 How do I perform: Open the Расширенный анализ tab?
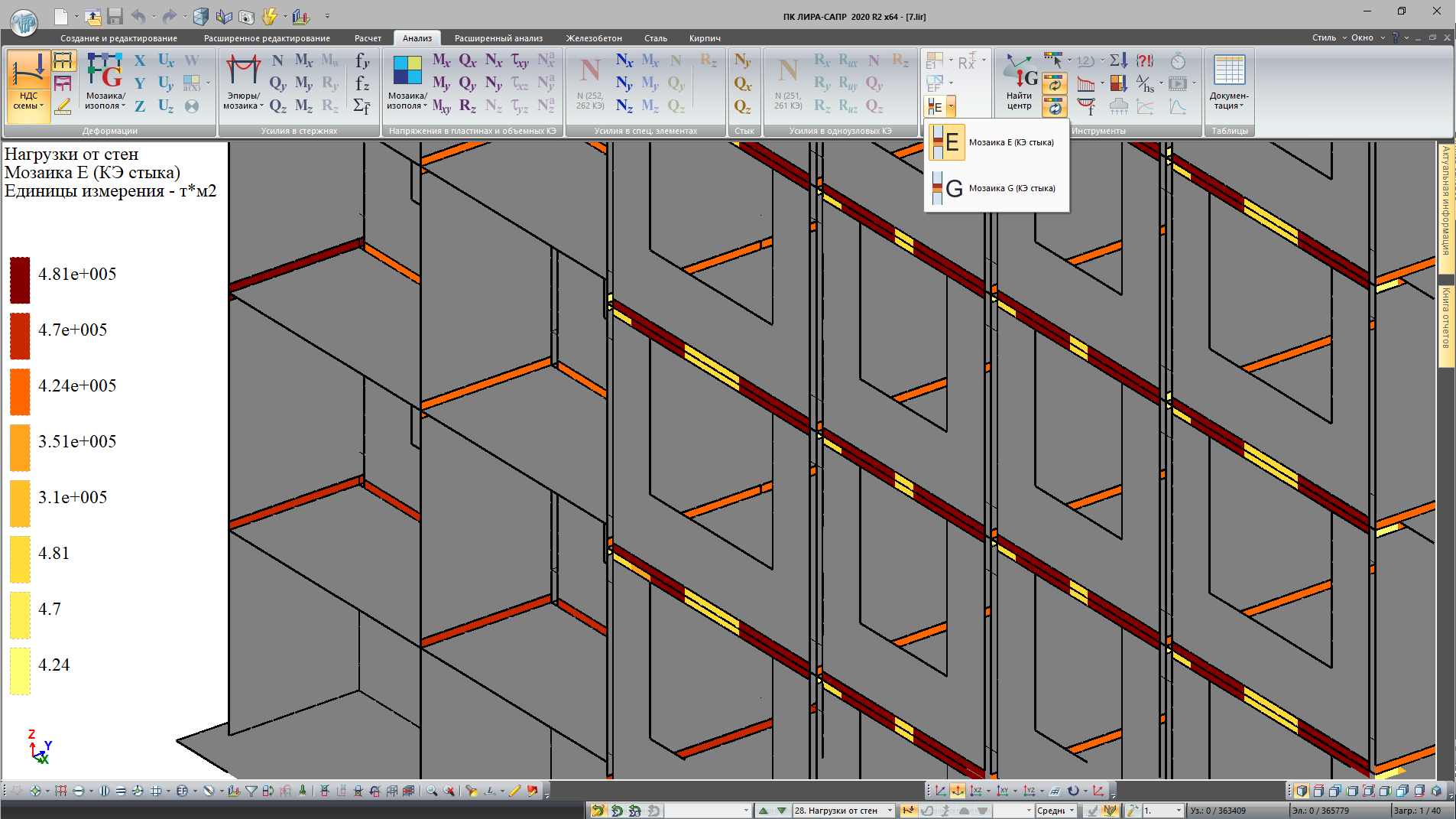pos(498,37)
